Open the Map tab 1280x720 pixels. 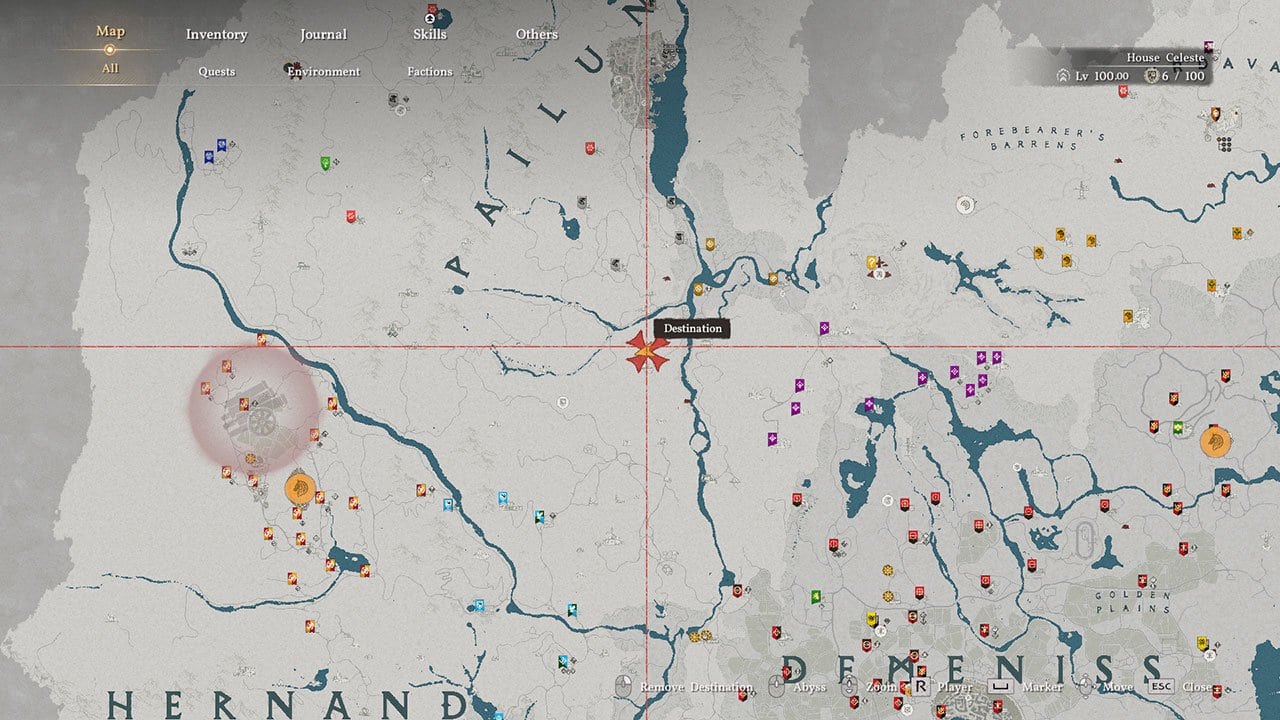[x=110, y=31]
